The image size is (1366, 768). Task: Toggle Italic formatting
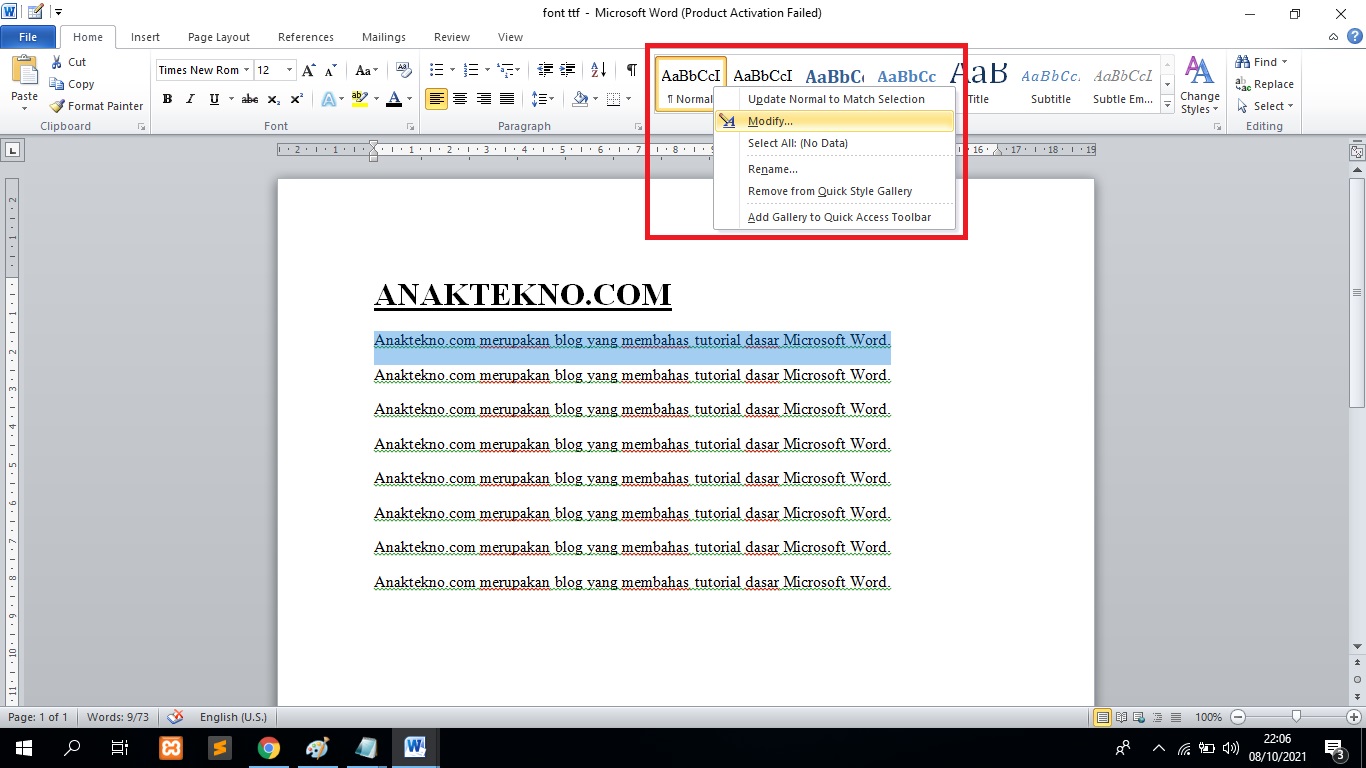pyautogui.click(x=190, y=99)
